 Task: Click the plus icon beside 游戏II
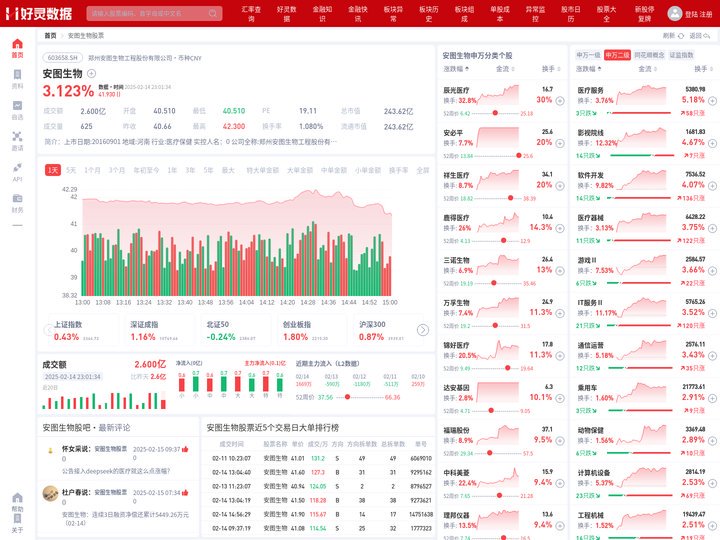pyautogui.click(x=712, y=271)
